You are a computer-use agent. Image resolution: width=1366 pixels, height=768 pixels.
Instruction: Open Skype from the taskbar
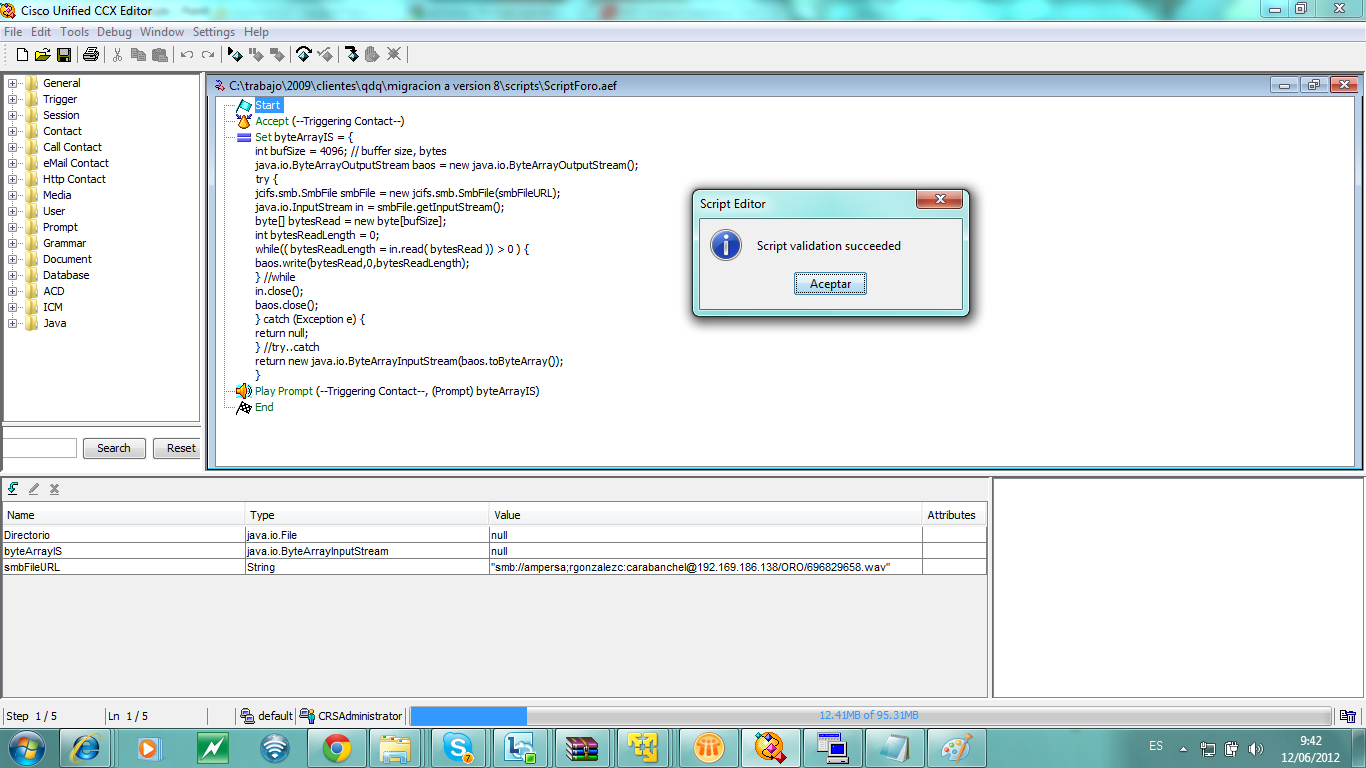point(459,748)
